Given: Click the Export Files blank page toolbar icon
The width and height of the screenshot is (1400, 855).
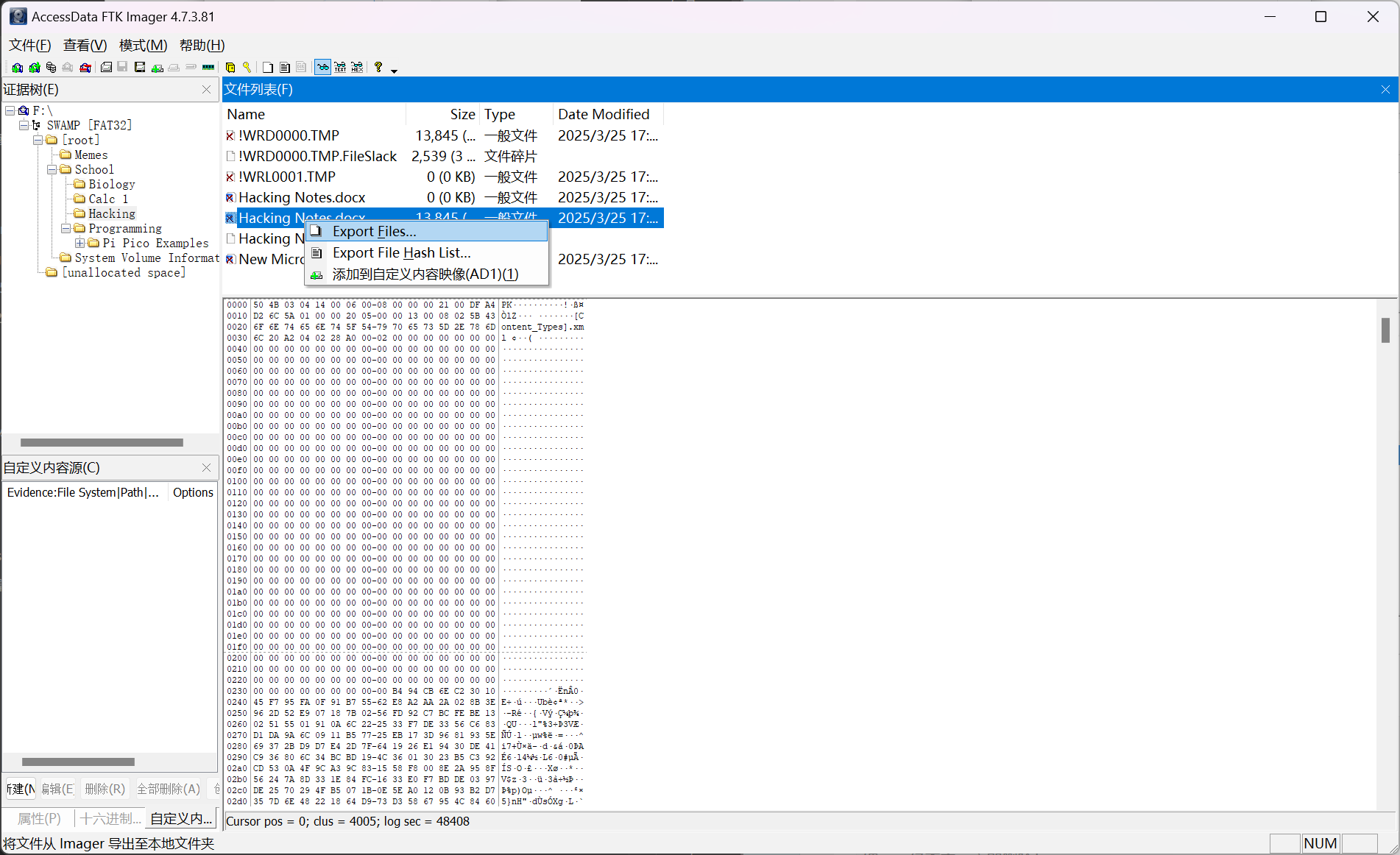Looking at the screenshot, I should click(x=268, y=68).
